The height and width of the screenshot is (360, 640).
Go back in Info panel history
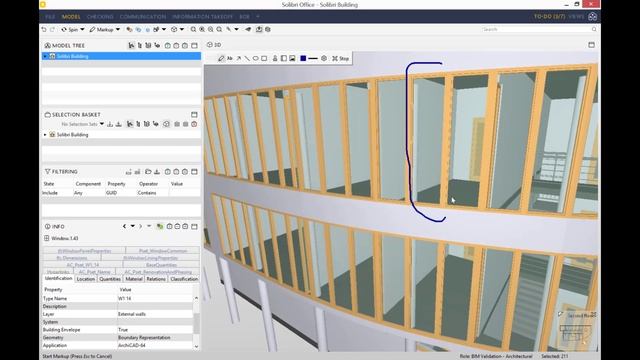(x=124, y=227)
